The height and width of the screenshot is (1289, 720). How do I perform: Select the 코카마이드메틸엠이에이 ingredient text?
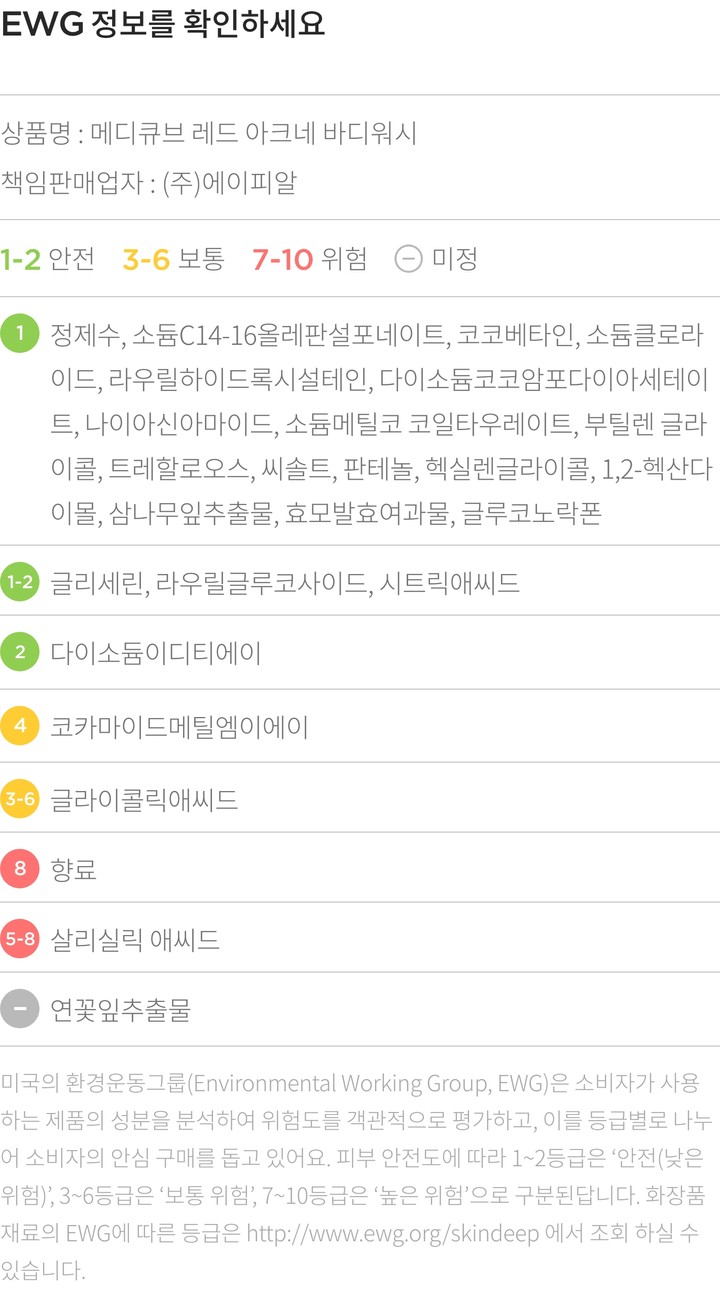click(179, 727)
